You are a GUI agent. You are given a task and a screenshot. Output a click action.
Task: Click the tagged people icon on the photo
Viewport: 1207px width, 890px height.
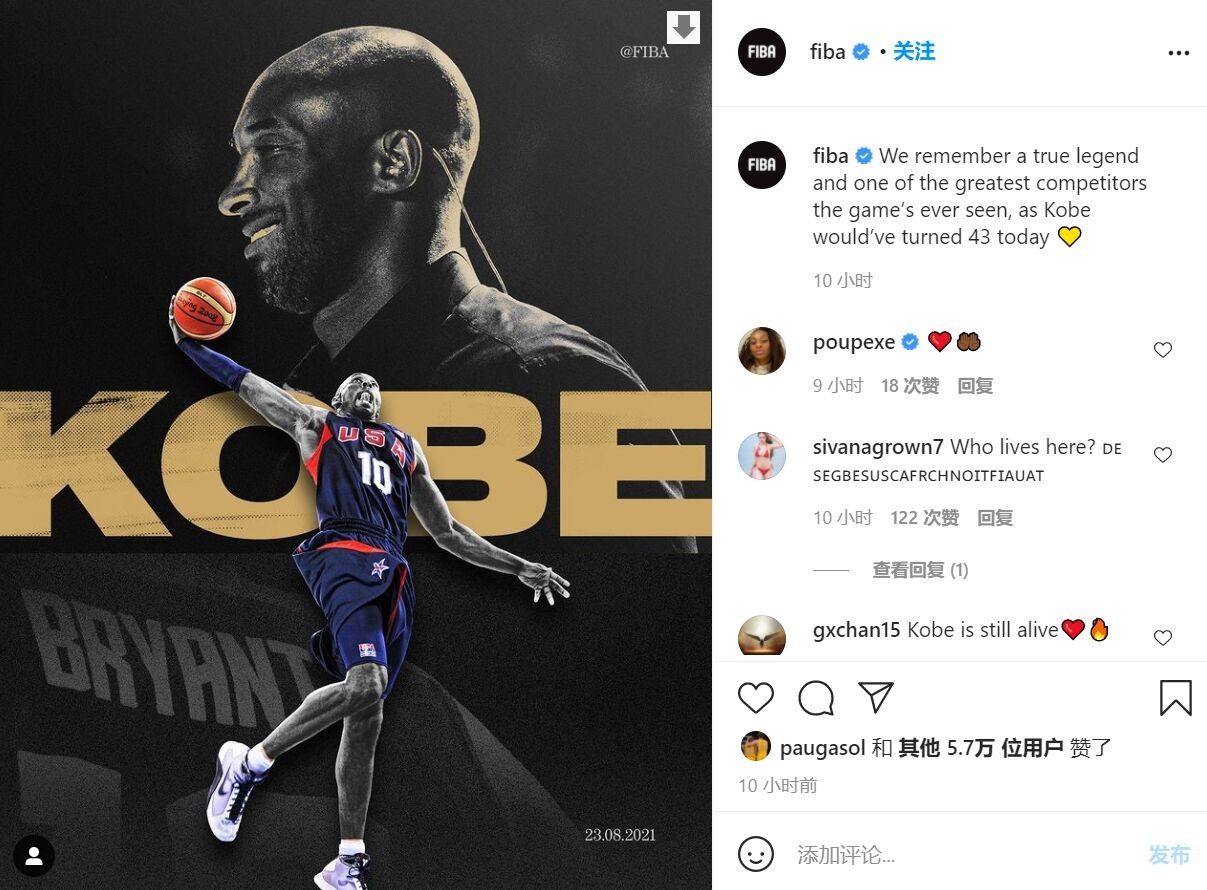click(x=34, y=856)
